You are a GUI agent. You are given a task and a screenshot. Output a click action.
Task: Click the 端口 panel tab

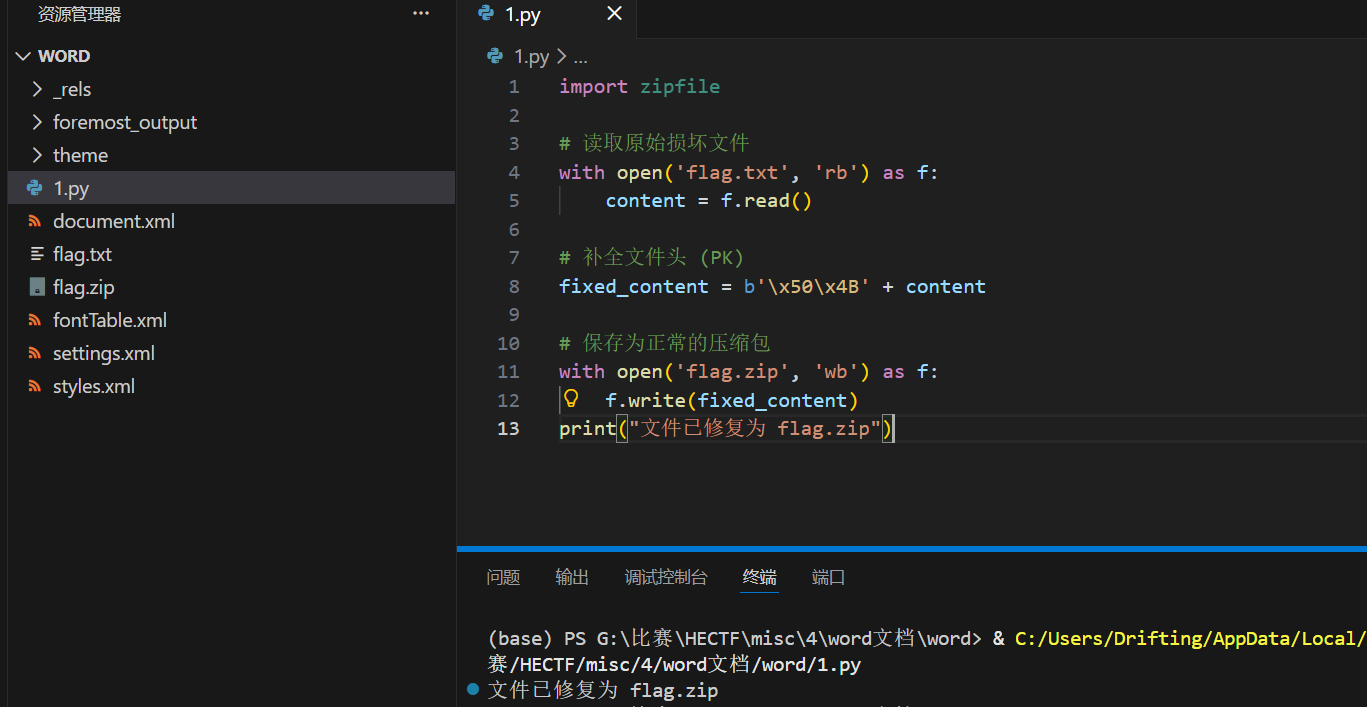[827, 577]
